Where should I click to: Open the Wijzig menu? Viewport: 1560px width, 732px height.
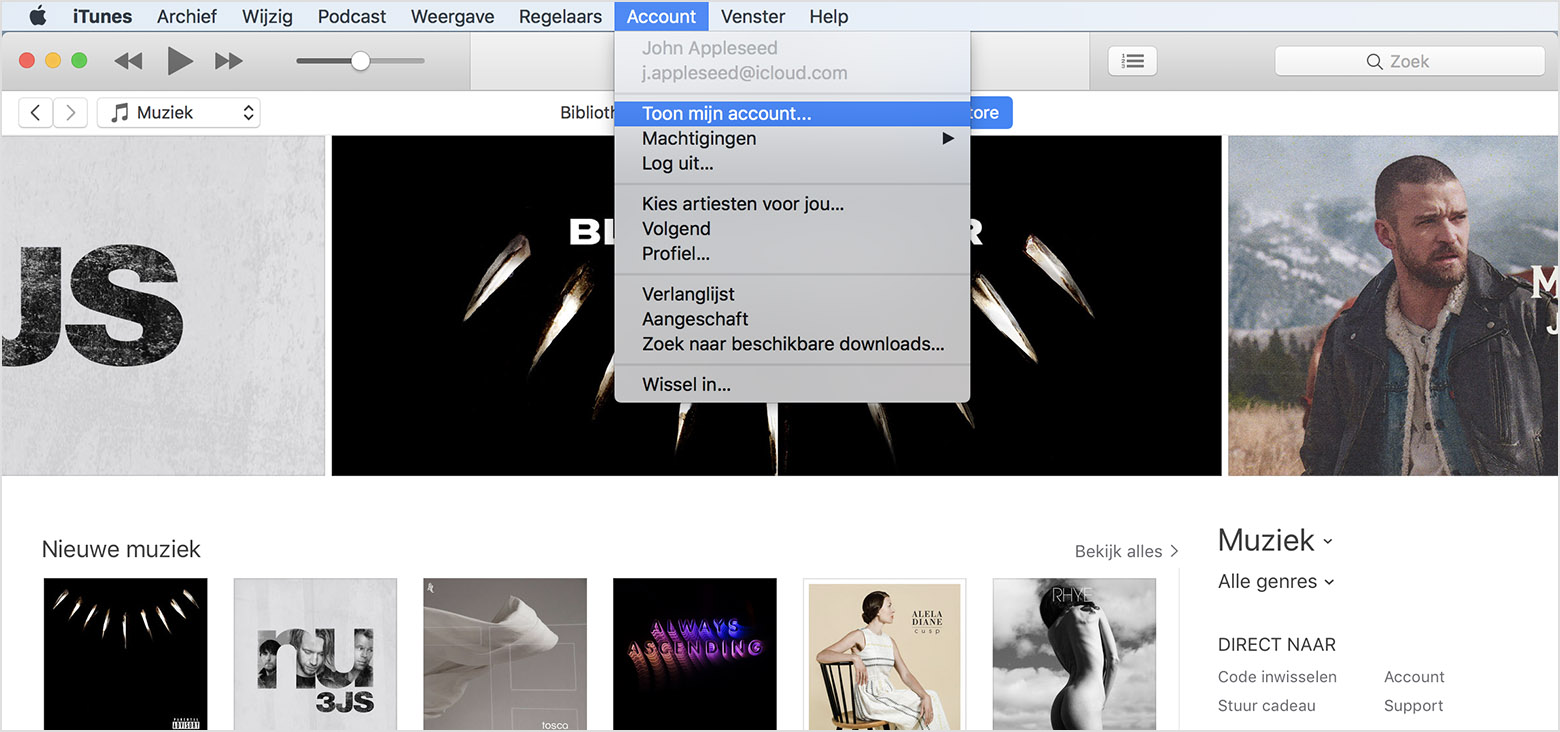coord(267,16)
